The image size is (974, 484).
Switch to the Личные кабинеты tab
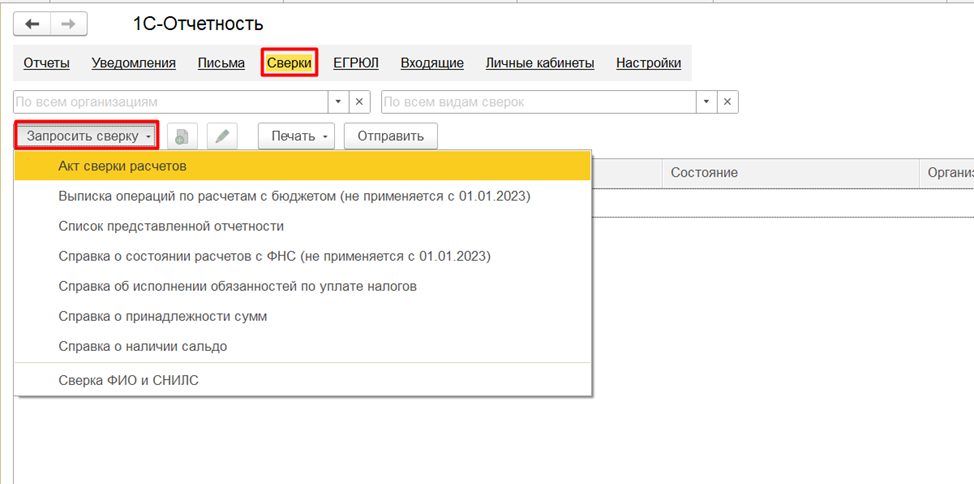pos(540,63)
